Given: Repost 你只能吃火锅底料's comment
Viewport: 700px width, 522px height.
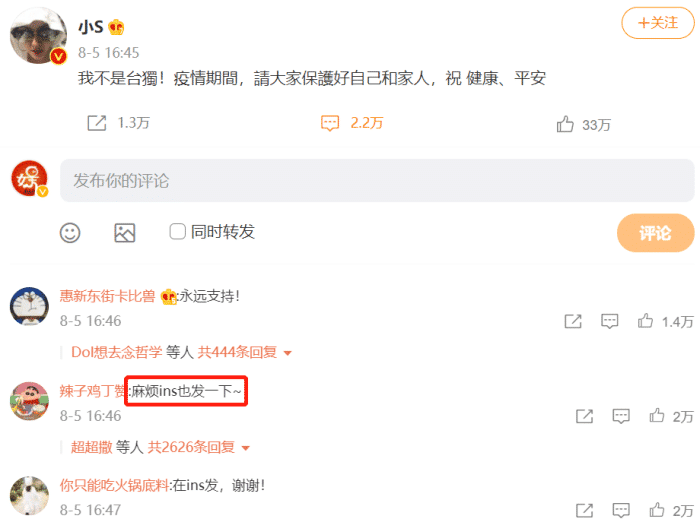Looking at the screenshot, I should (584, 510).
